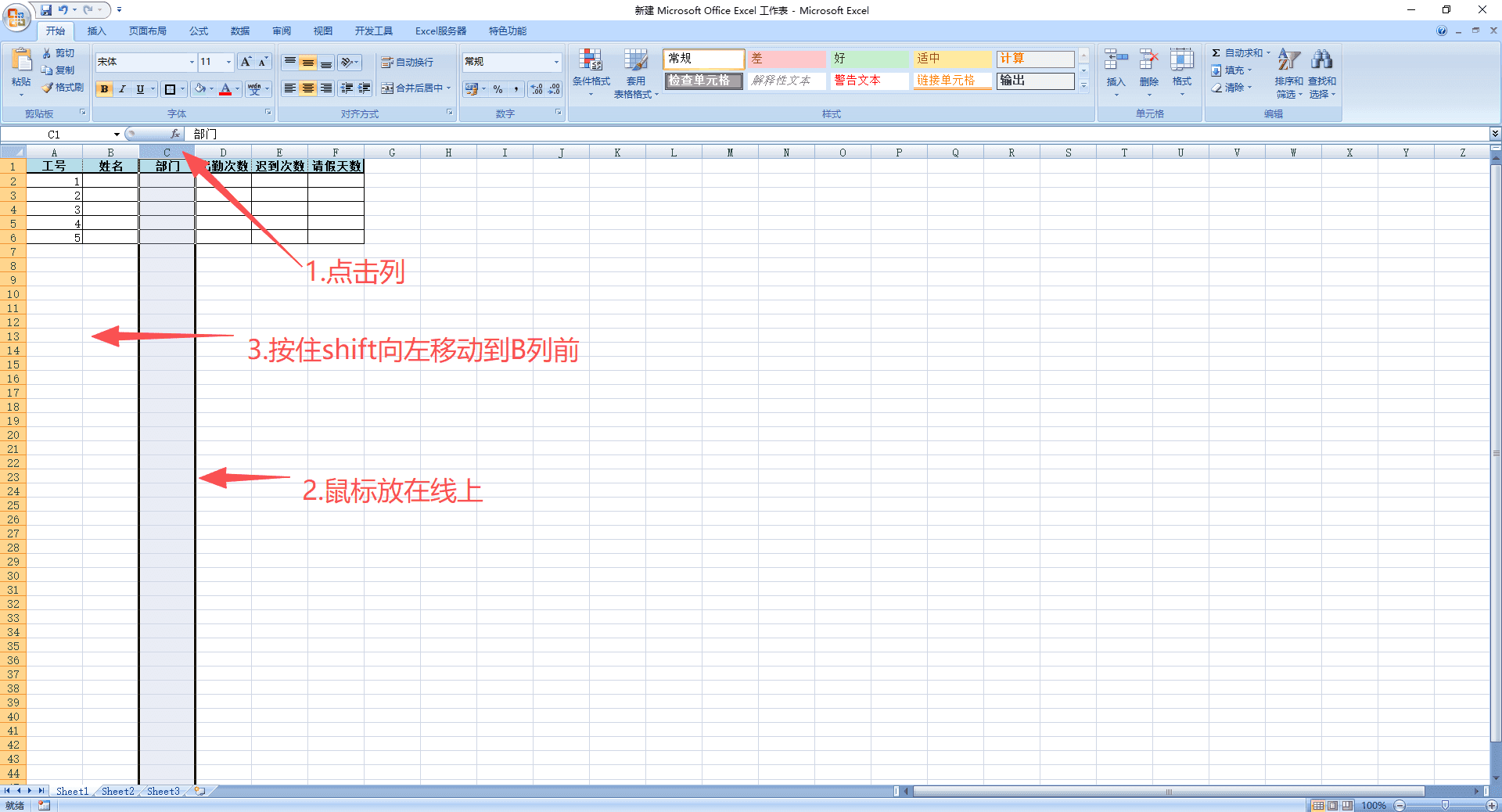Click the Paste (粘贴) clipboard icon
The width and height of the screenshot is (1502, 812).
pyautogui.click(x=22, y=61)
